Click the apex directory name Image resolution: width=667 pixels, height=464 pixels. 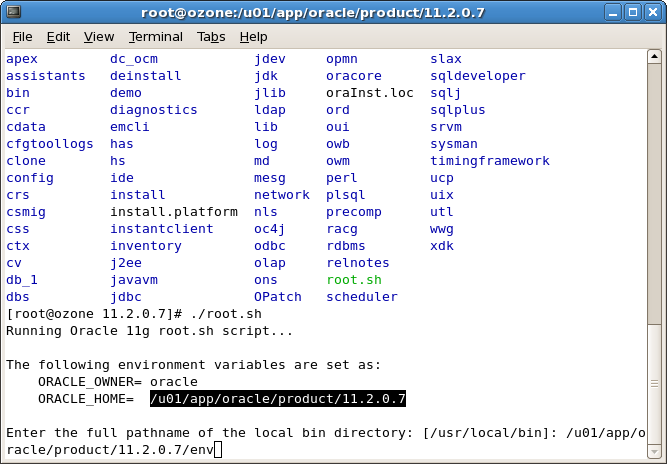point(22,59)
